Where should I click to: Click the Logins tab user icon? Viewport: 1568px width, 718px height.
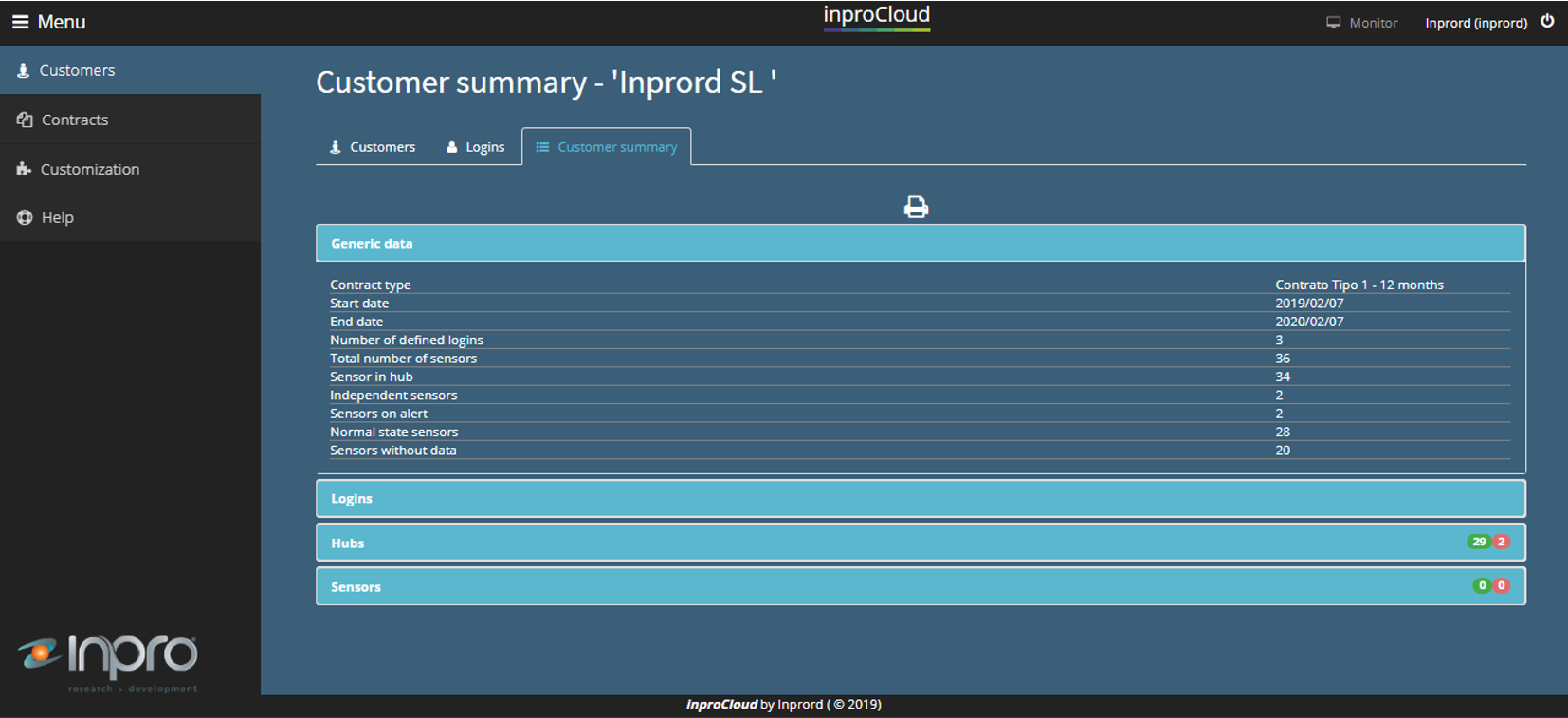tap(452, 147)
